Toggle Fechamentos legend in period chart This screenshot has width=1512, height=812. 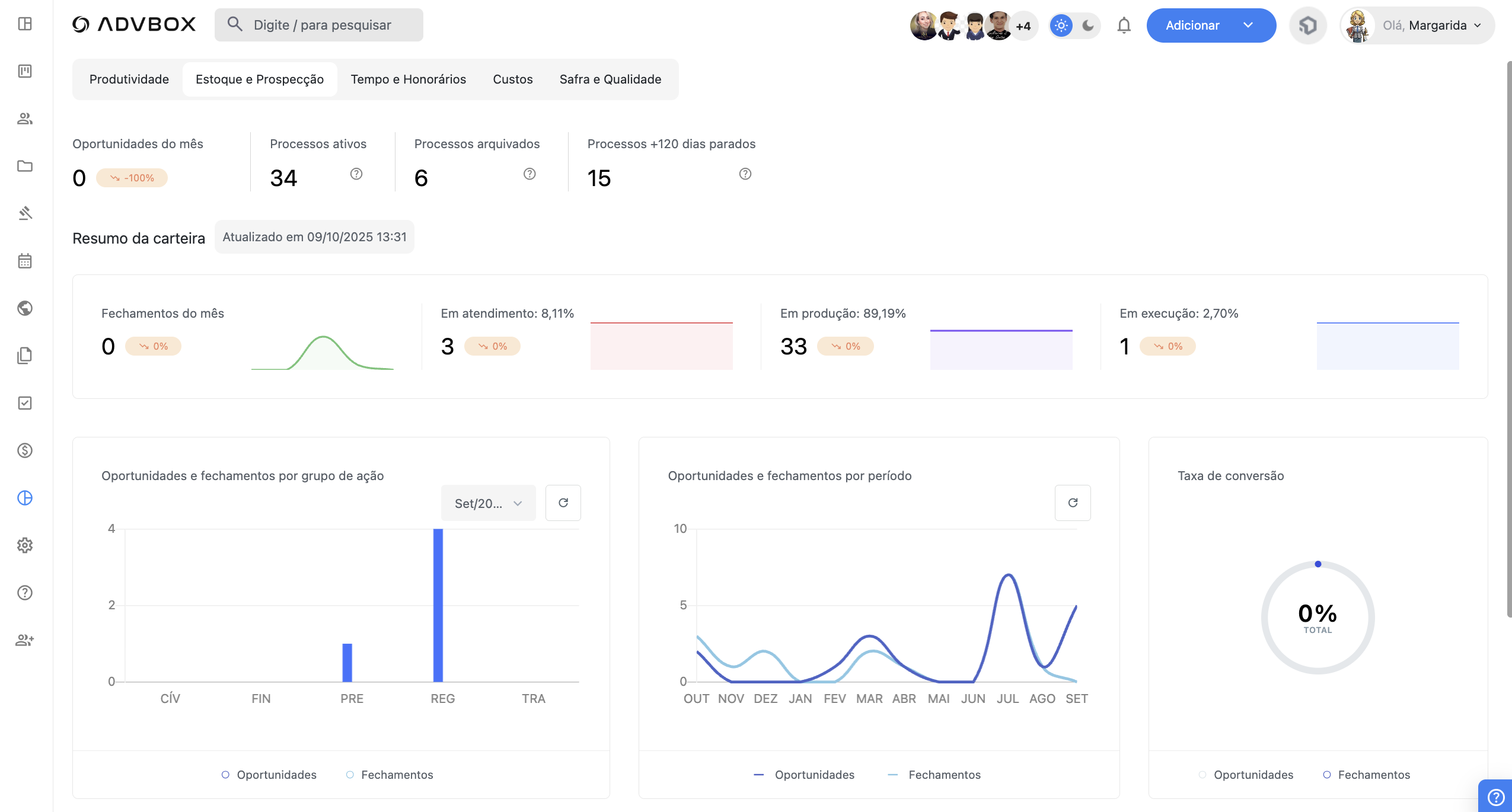click(x=934, y=775)
